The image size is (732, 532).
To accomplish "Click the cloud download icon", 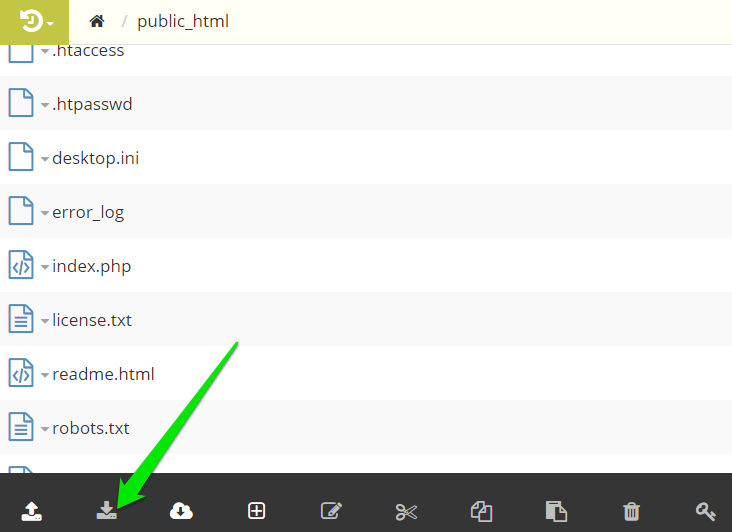I will point(181,511).
